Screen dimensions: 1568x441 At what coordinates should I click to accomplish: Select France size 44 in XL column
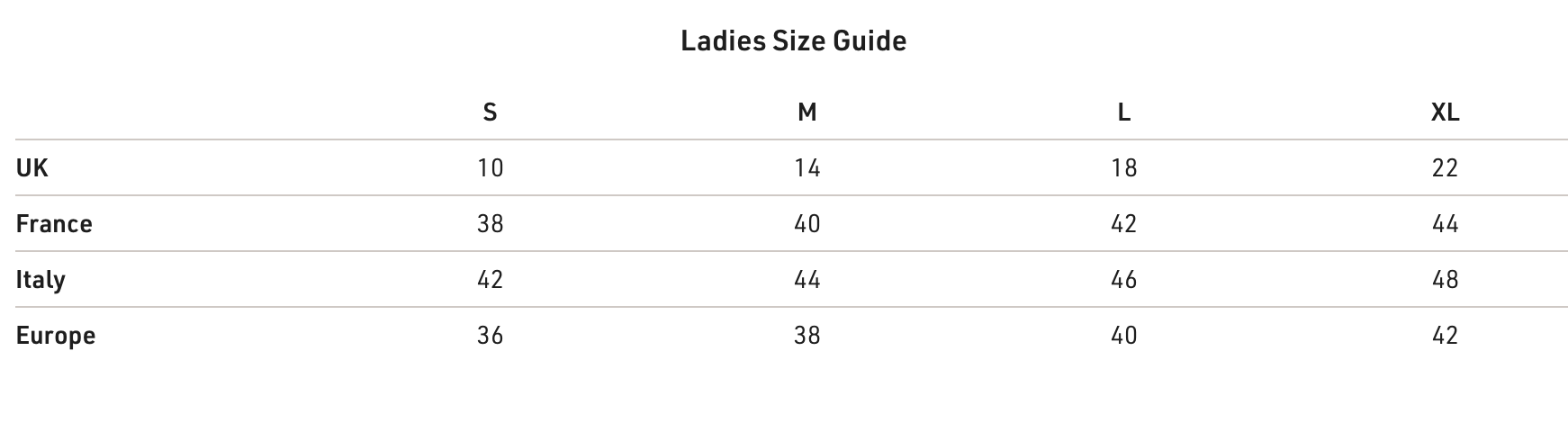click(x=1445, y=223)
